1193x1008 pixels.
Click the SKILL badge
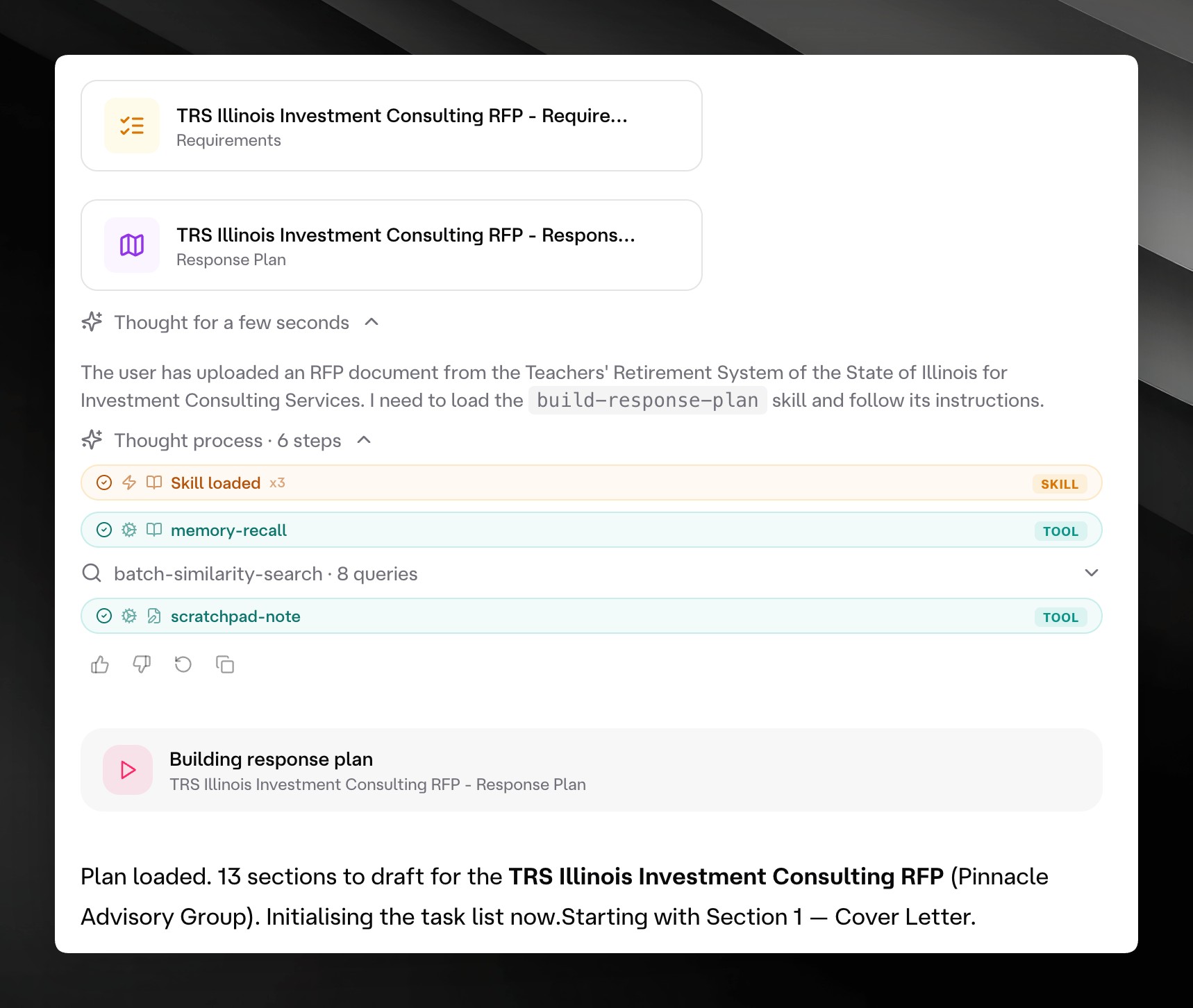tap(1060, 484)
